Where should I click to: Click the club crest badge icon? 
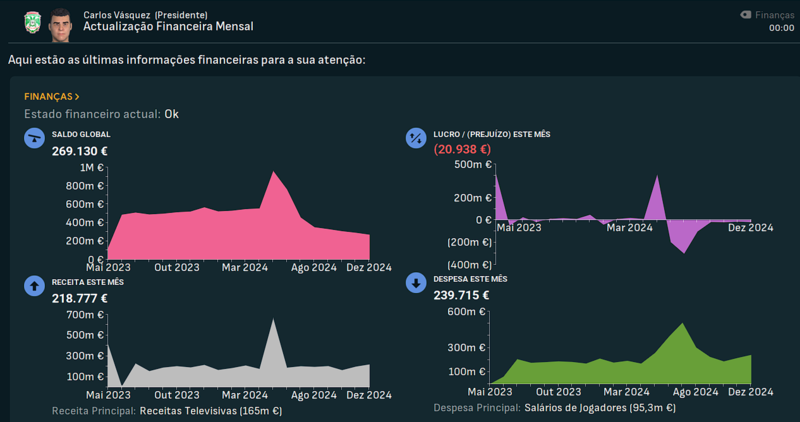tap(33, 22)
